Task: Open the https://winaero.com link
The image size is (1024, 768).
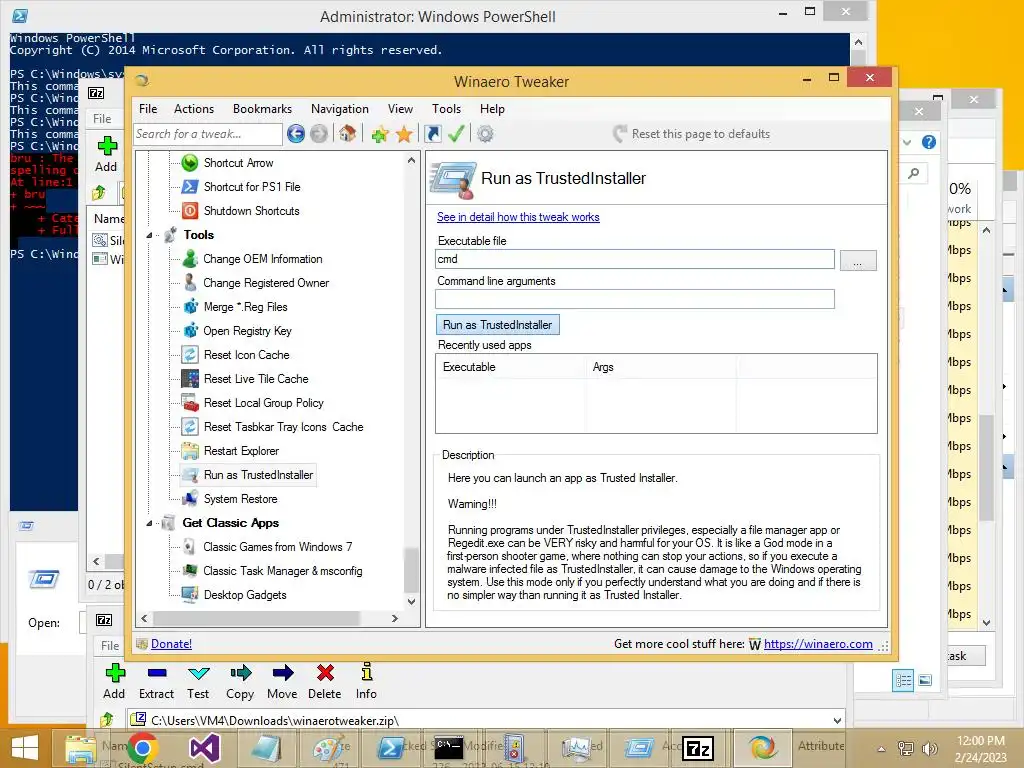Action: pyautogui.click(x=818, y=644)
